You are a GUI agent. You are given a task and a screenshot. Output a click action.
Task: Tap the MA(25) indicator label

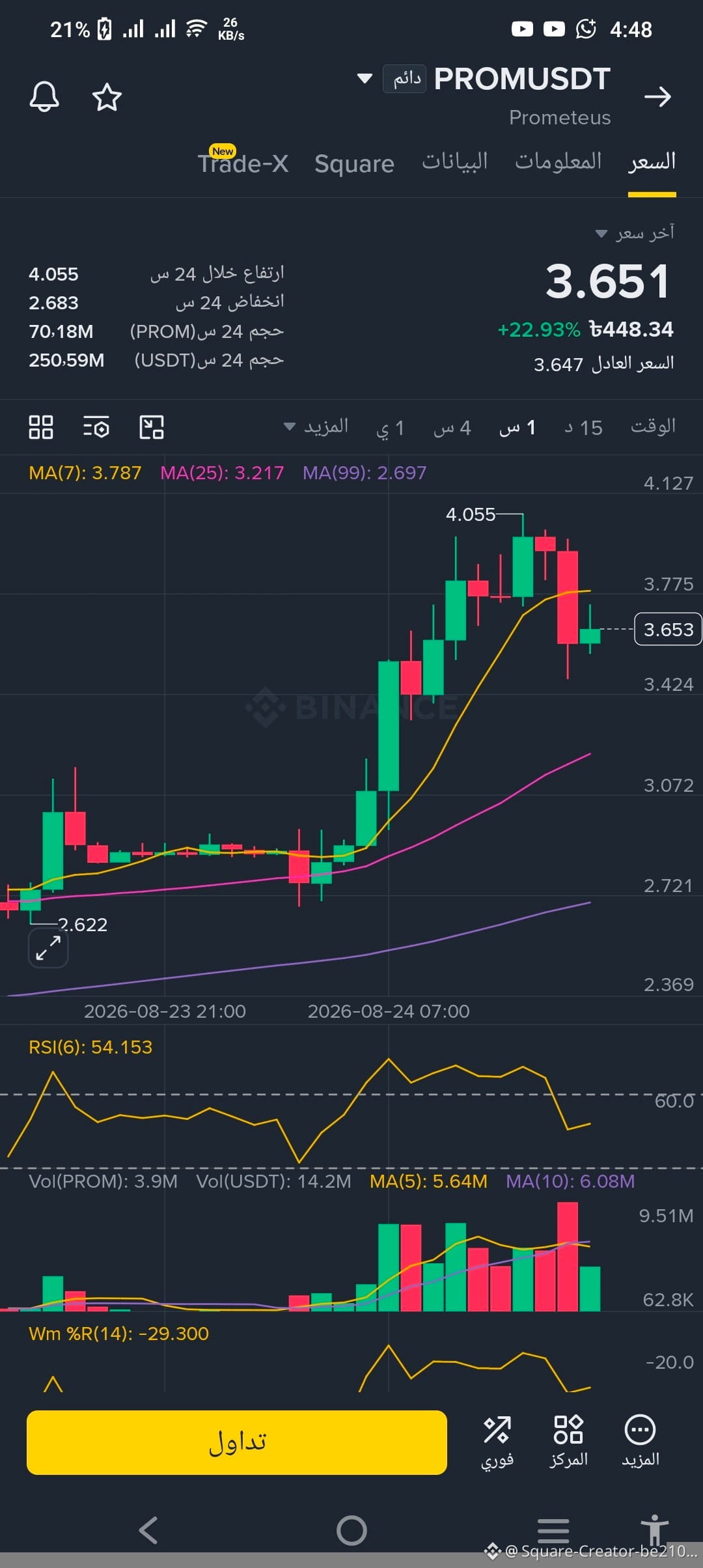(222, 473)
